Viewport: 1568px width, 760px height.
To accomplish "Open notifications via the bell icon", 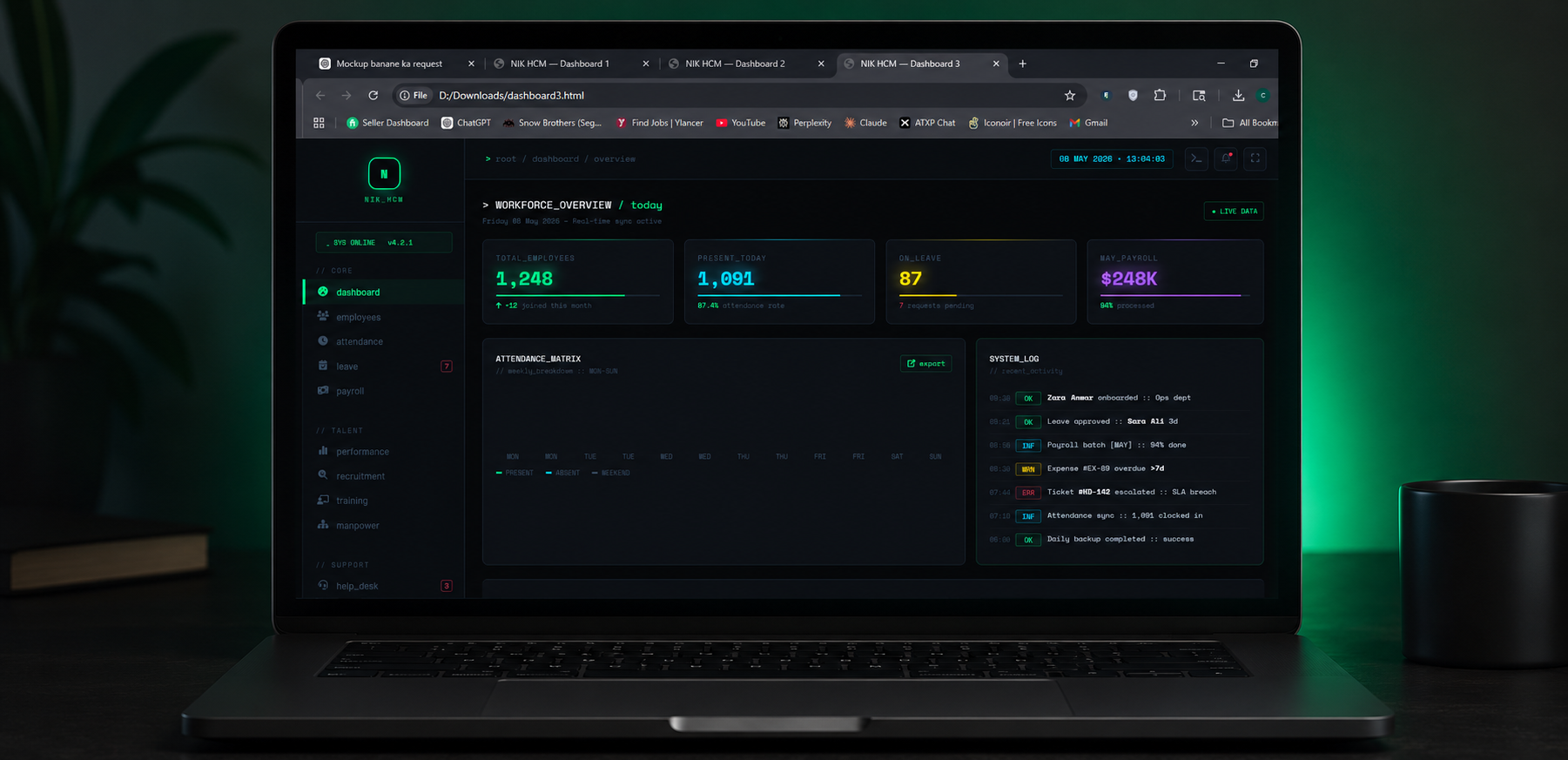I will click(x=1226, y=158).
